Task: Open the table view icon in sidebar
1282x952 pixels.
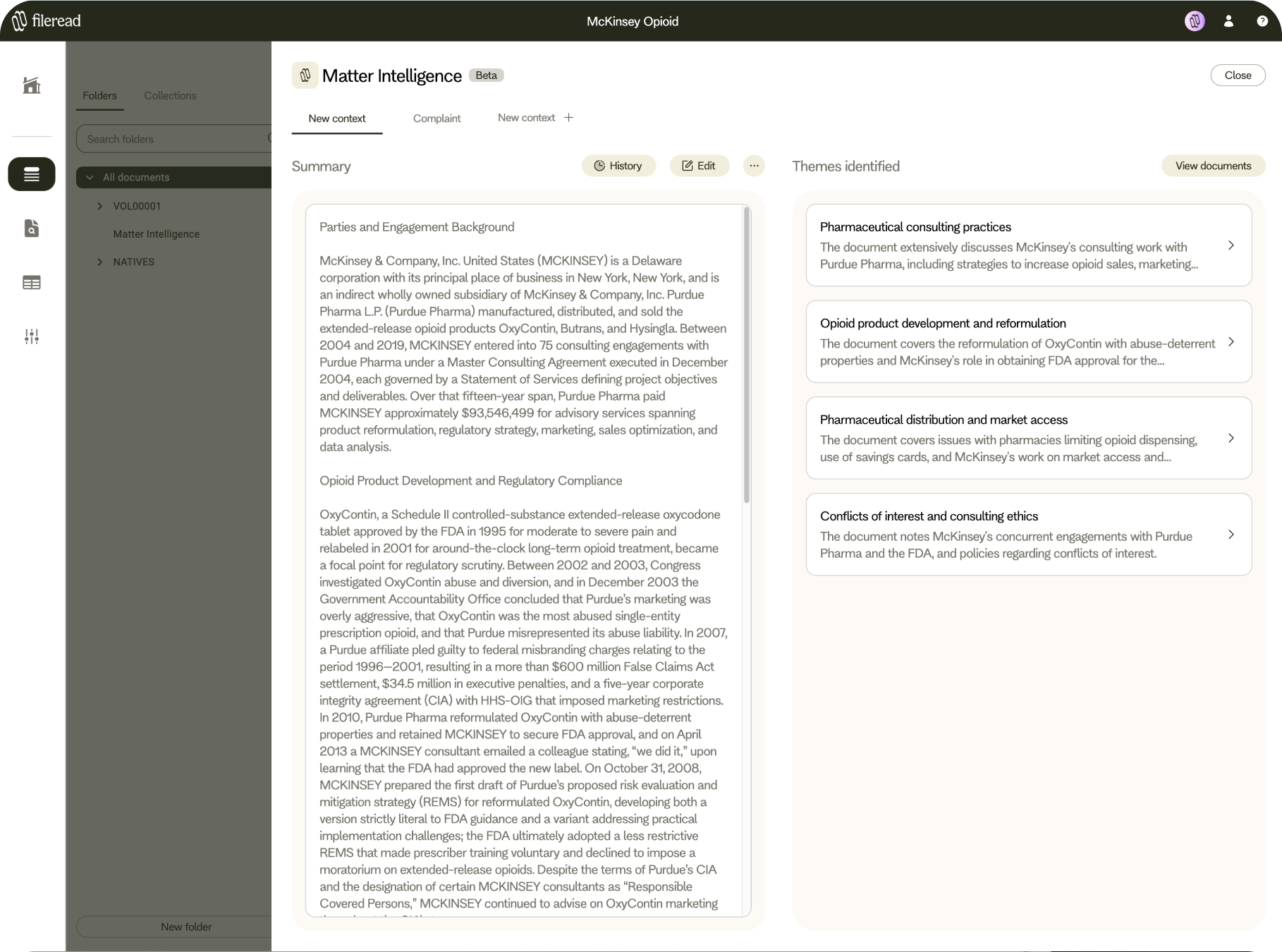Action: [32, 283]
